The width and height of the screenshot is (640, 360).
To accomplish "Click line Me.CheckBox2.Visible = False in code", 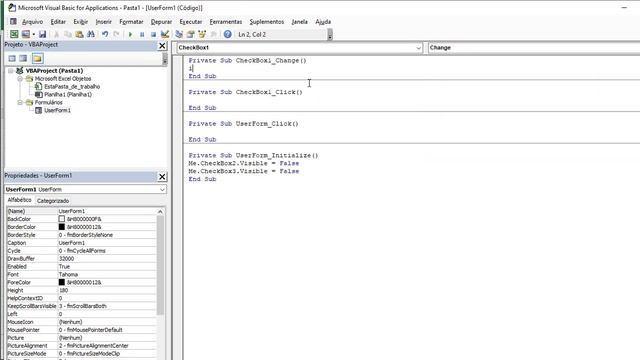I will click(x=244, y=163).
